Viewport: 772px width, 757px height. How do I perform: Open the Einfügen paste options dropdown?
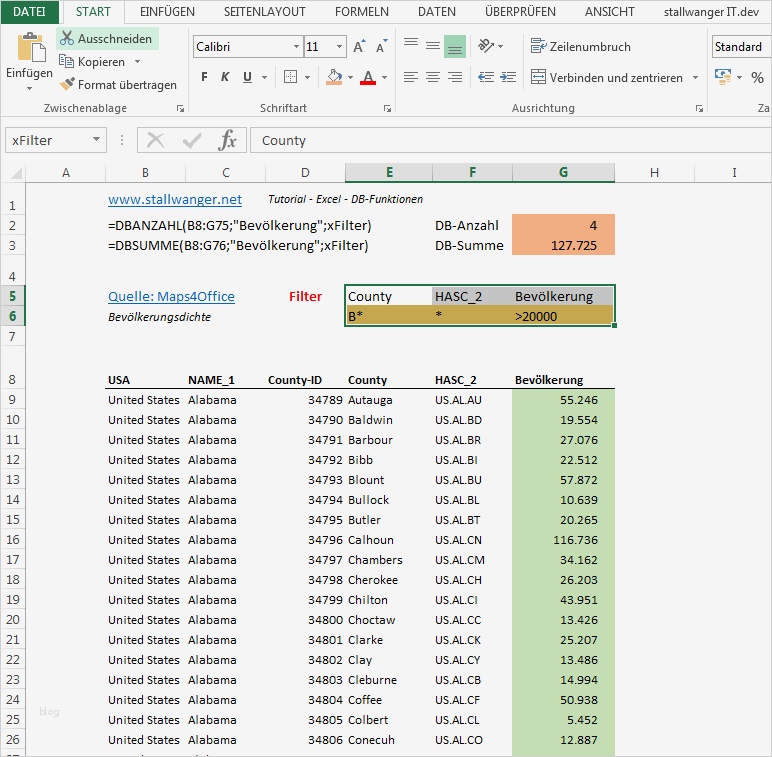click(x=29, y=89)
